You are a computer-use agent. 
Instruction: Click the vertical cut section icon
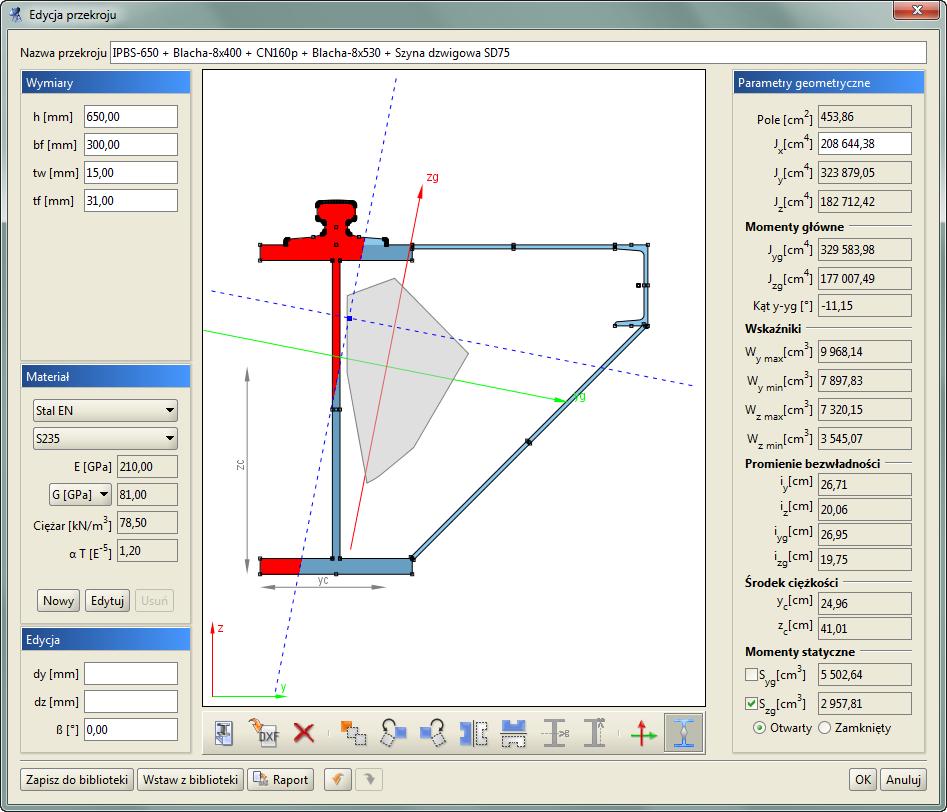(595, 733)
